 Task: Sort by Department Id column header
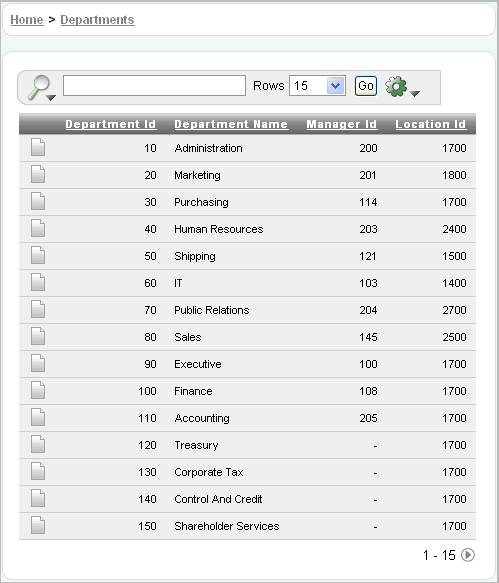pyautogui.click(x=111, y=124)
